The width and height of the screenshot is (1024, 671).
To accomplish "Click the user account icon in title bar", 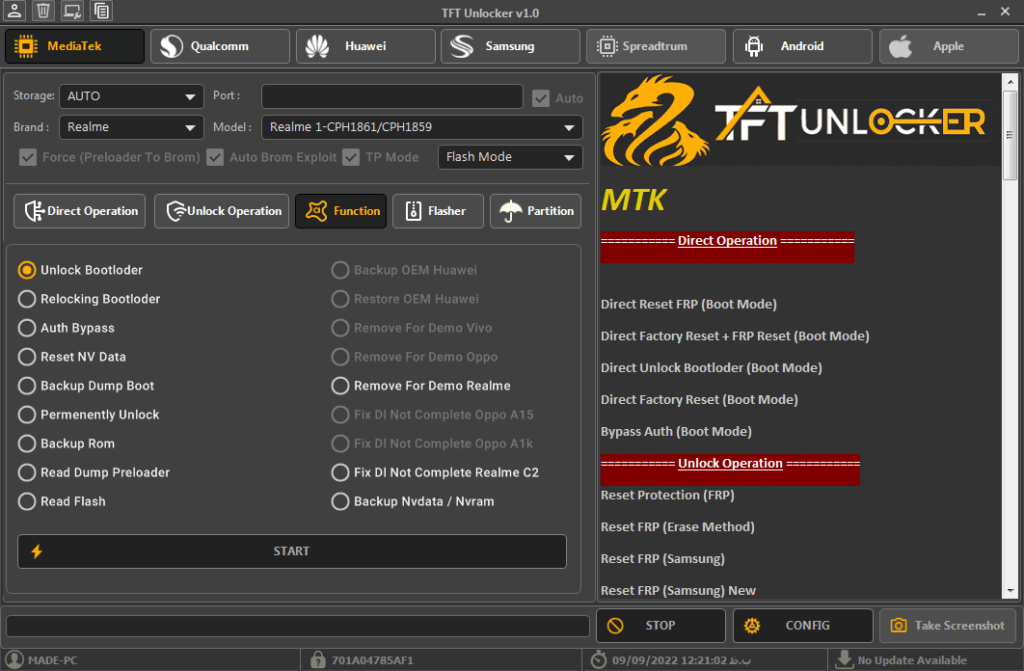I will point(14,11).
